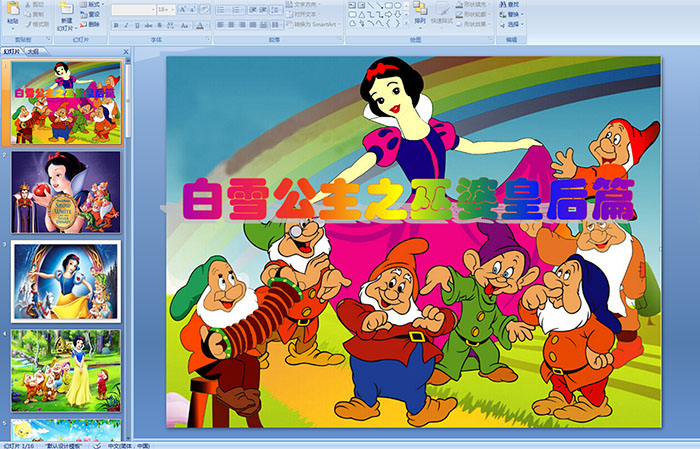Select the Text Box shape

(x=352, y=5)
